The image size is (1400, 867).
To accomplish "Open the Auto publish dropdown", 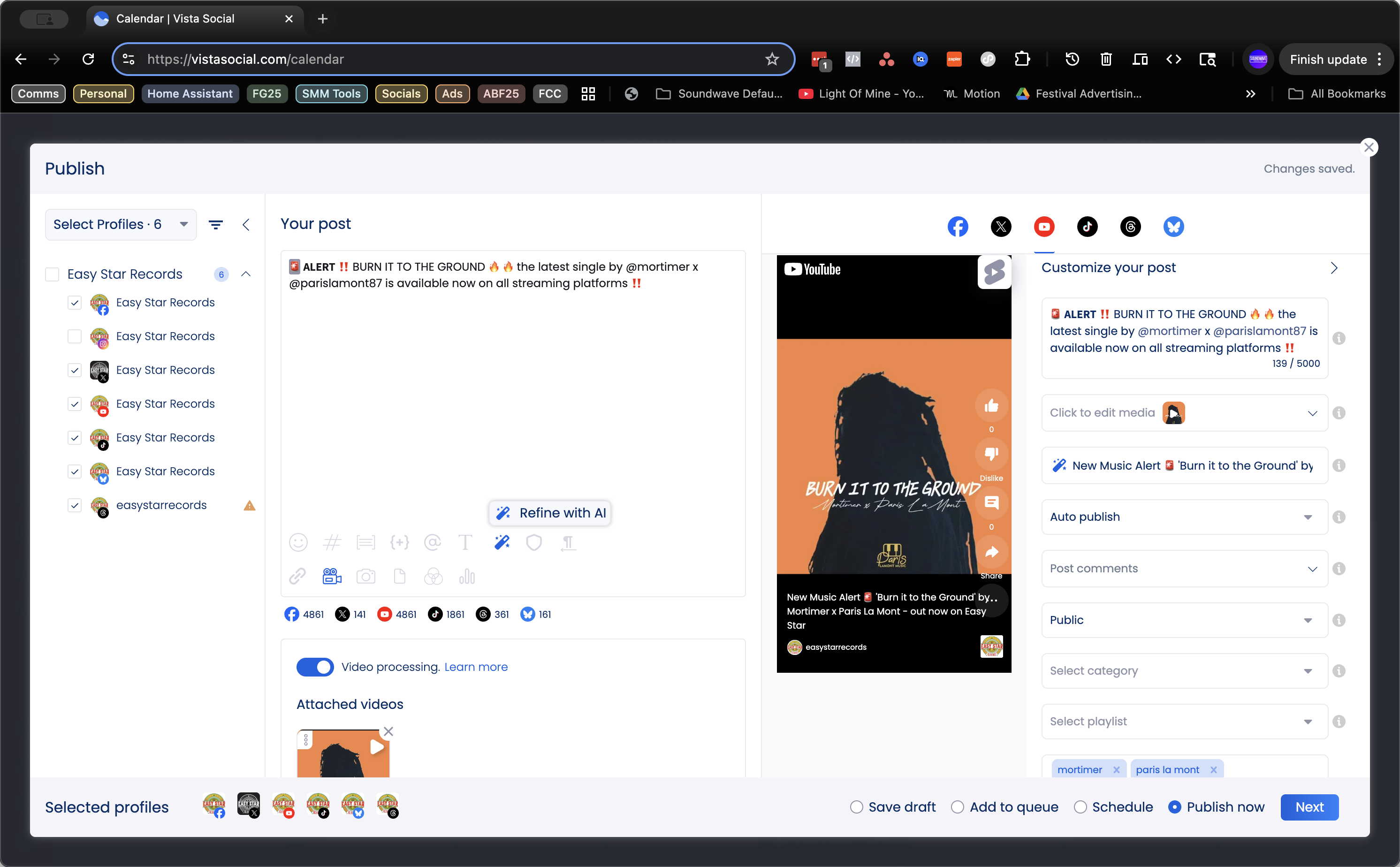I will [1184, 517].
